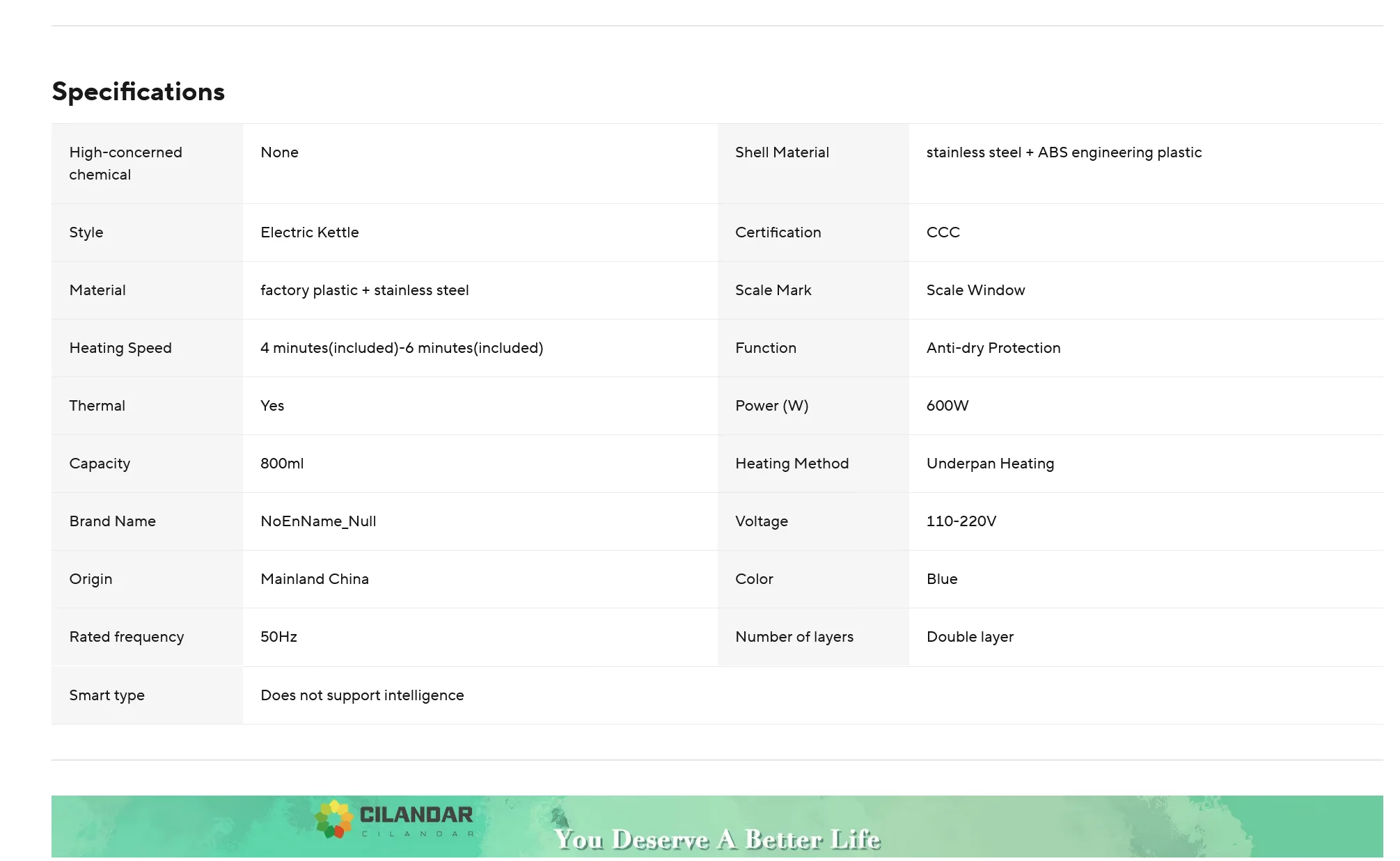
Task: Click the 'Blue' color value
Action: tap(941, 579)
